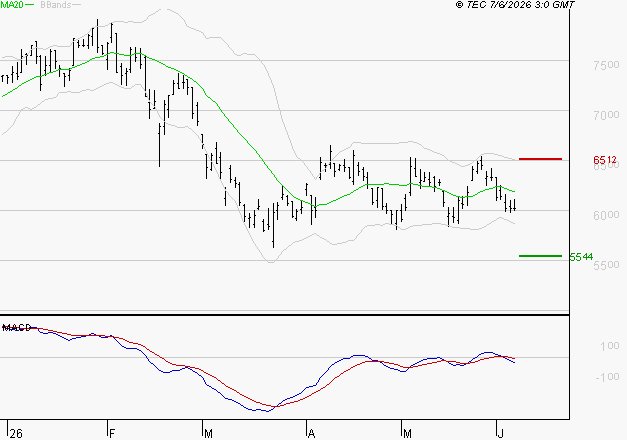Viewport: 627px width, 440px height.
Task: Click the green 5544 support value
Action: [581, 257]
